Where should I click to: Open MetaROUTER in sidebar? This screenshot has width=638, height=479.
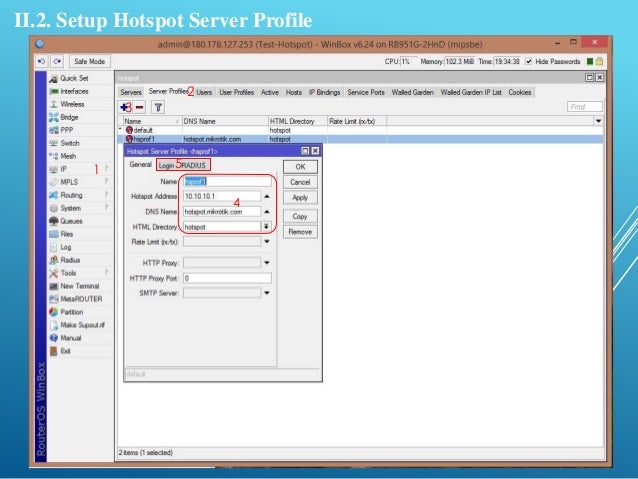81,299
